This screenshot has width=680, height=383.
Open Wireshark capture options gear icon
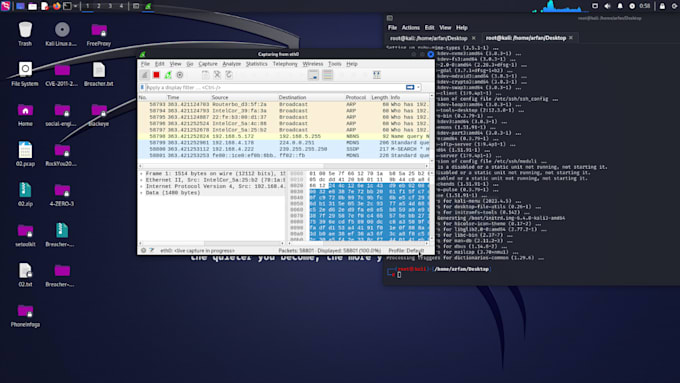tap(180, 75)
